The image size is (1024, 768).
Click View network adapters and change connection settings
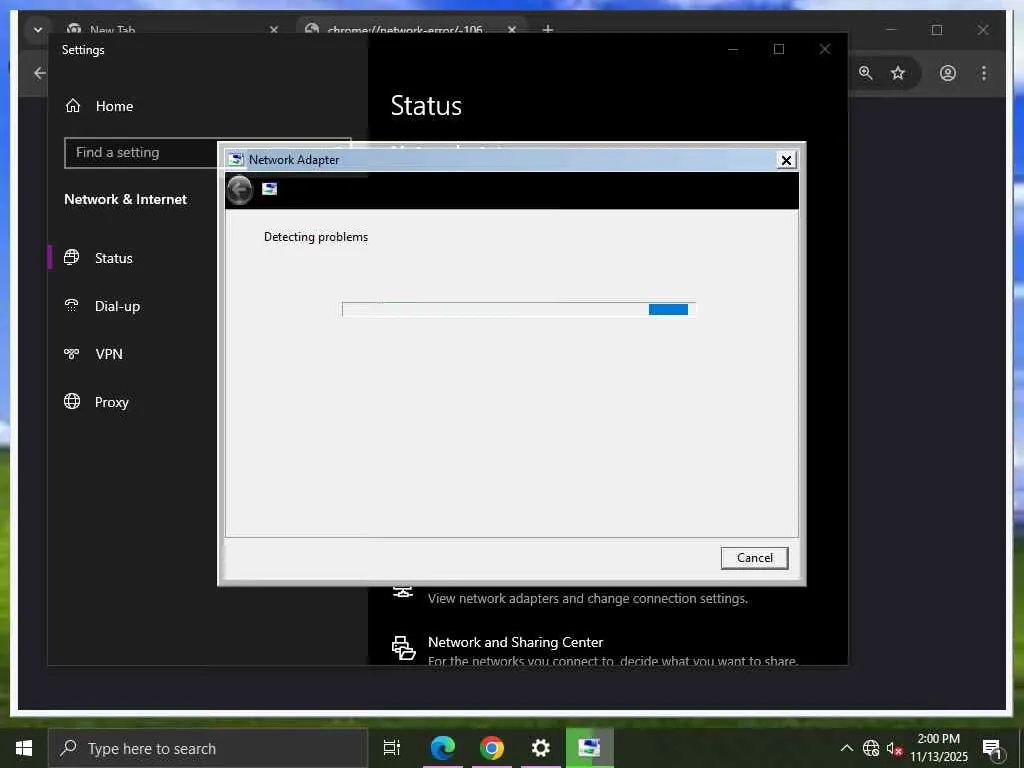pyautogui.click(x=588, y=598)
